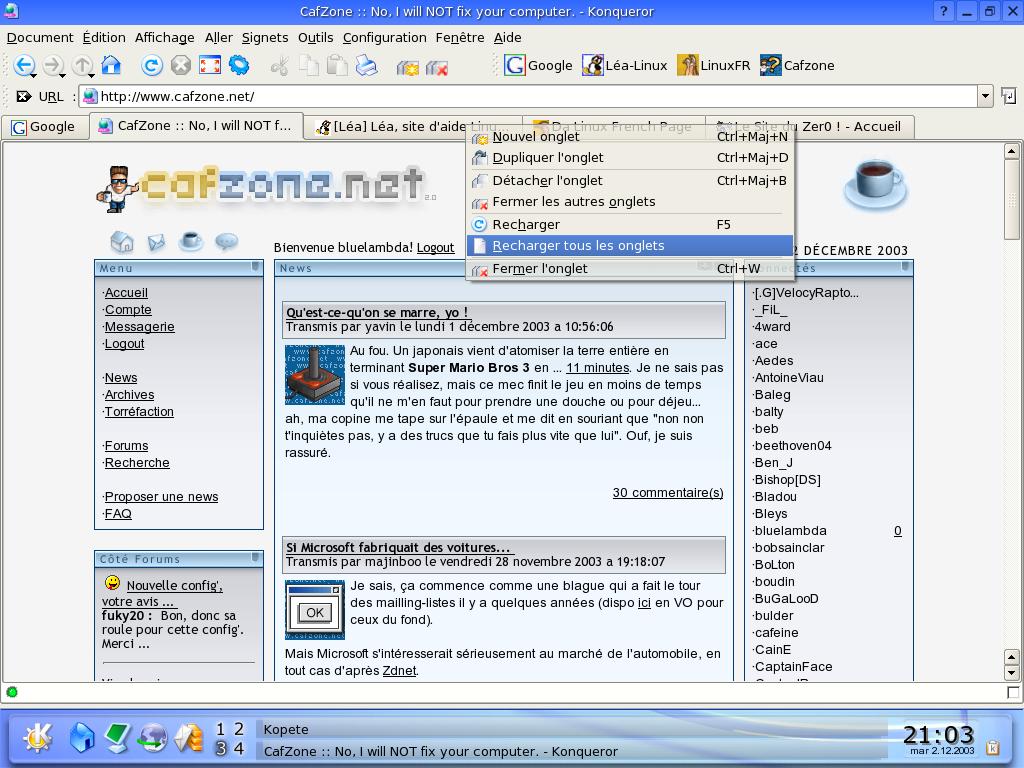Switch to virtual desktop 2
The height and width of the screenshot is (768, 1024).
[x=239, y=728]
